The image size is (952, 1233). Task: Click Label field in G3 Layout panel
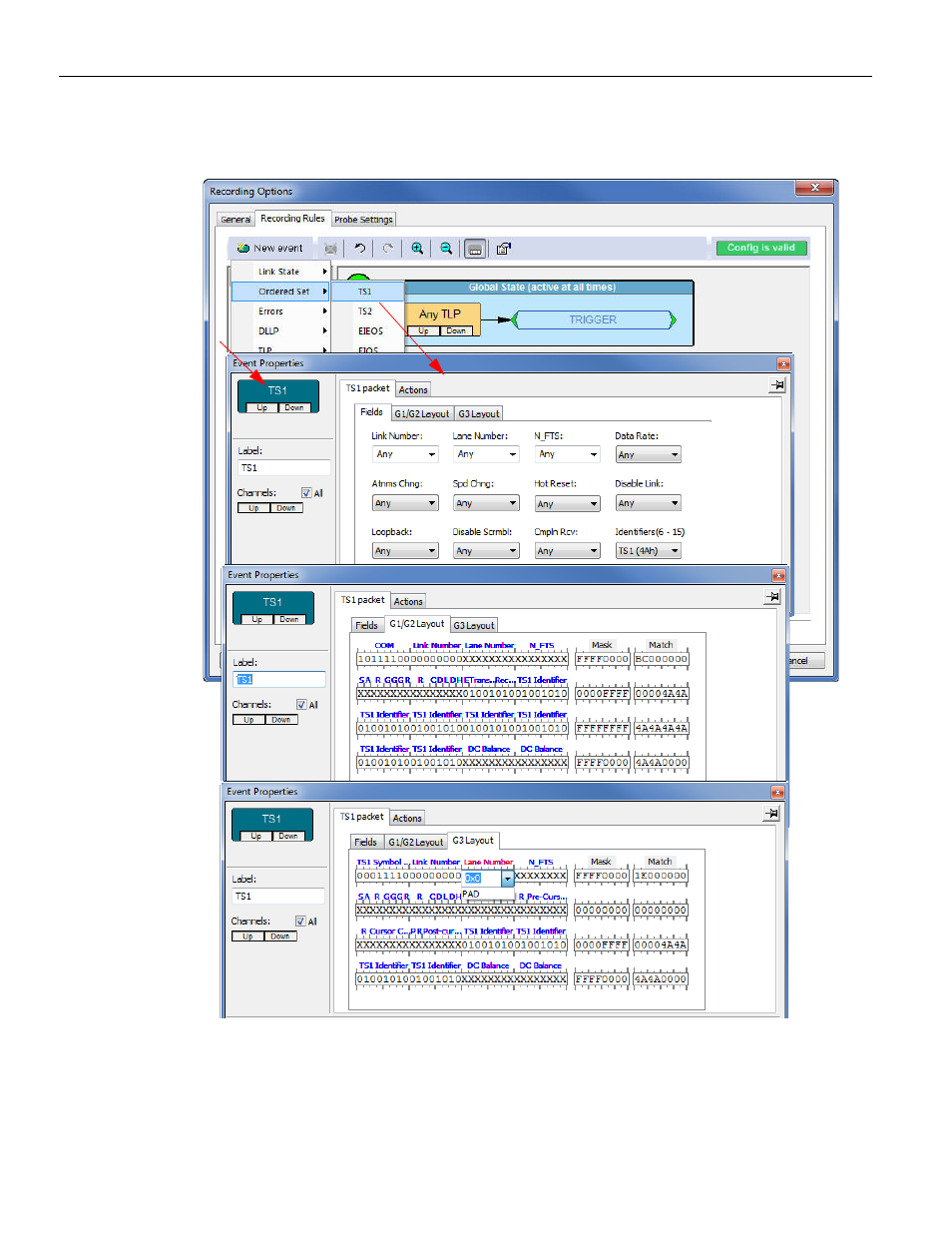(x=278, y=897)
